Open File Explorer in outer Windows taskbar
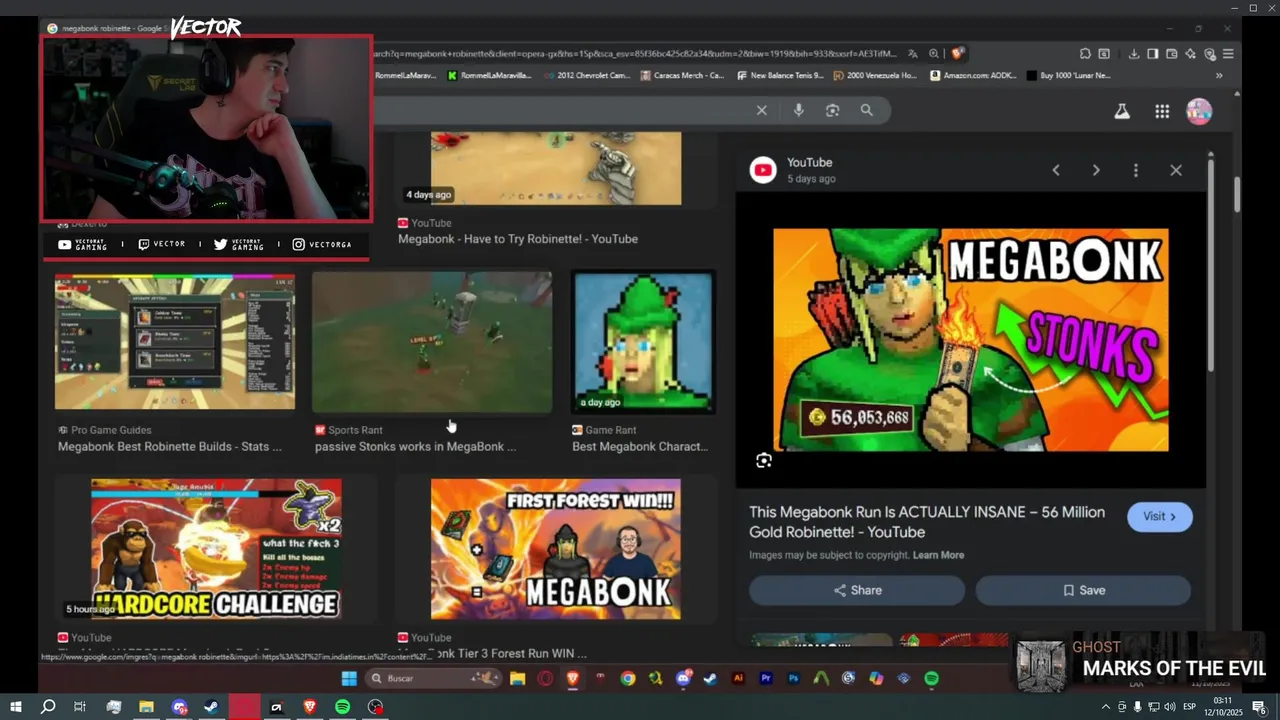The height and width of the screenshot is (720, 1280). point(146,707)
